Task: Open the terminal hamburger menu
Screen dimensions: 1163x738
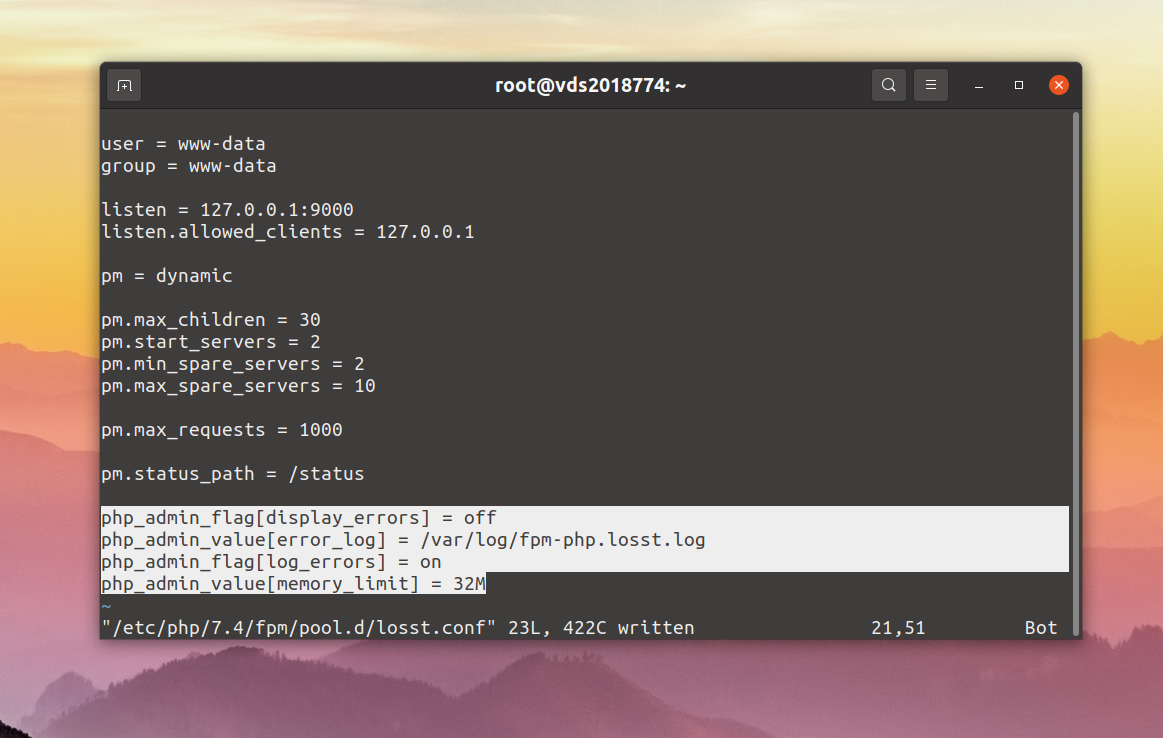Action: (931, 85)
